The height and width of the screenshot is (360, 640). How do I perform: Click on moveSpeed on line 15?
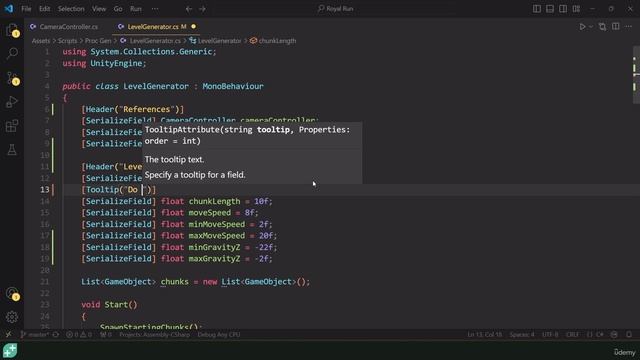pyautogui.click(x=209, y=213)
